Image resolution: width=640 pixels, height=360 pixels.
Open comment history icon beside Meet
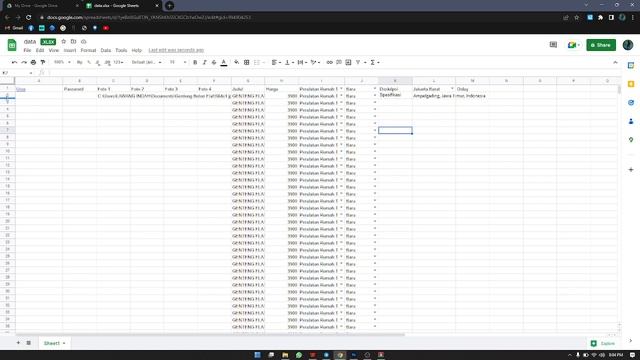click(553, 44)
